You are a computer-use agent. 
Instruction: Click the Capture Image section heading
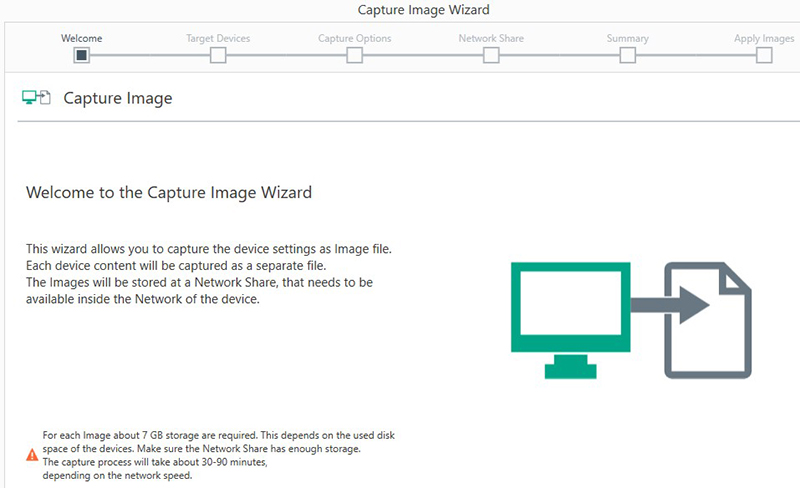tap(118, 98)
